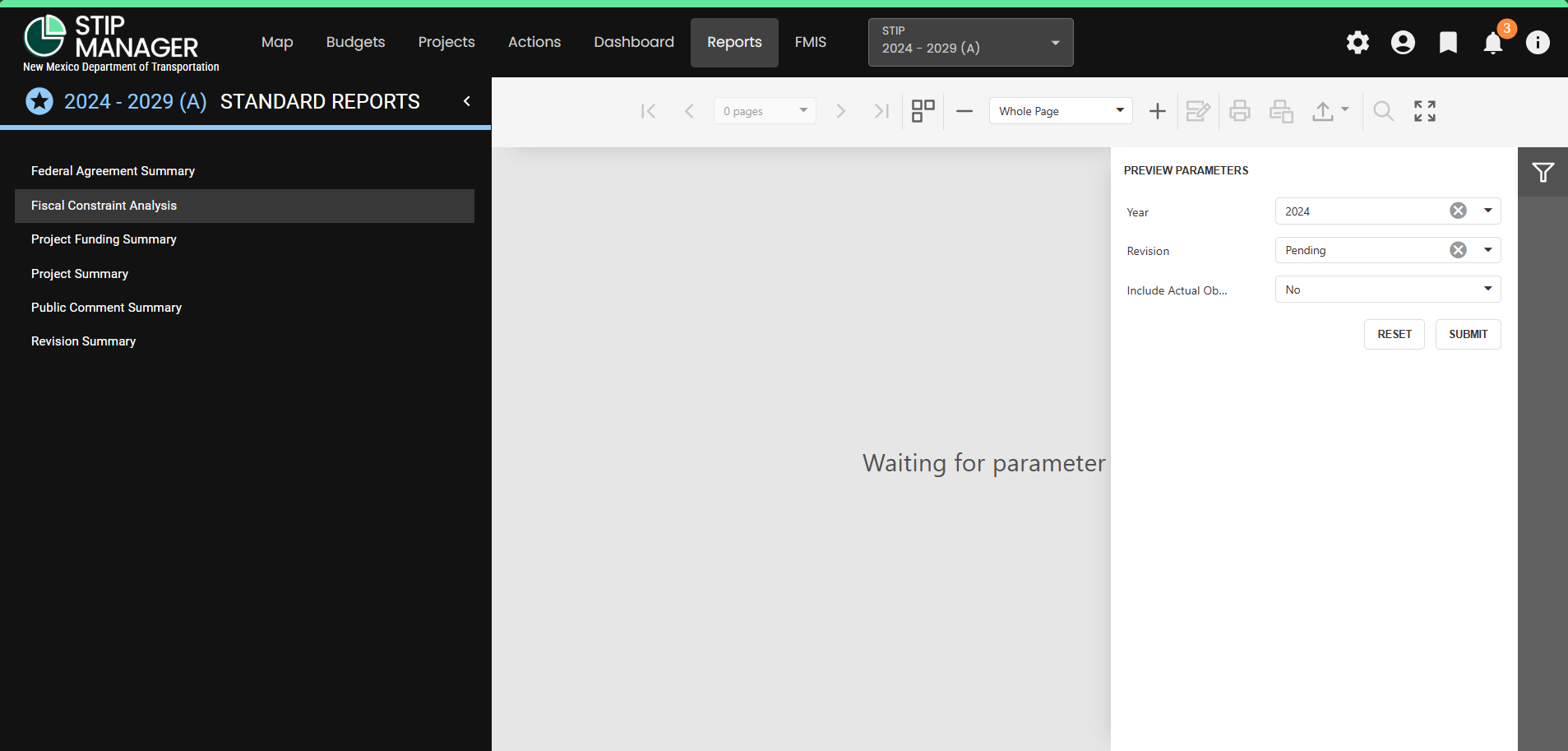Open the Revision dropdown arrow
The height and width of the screenshot is (751, 1568).
pyautogui.click(x=1488, y=250)
